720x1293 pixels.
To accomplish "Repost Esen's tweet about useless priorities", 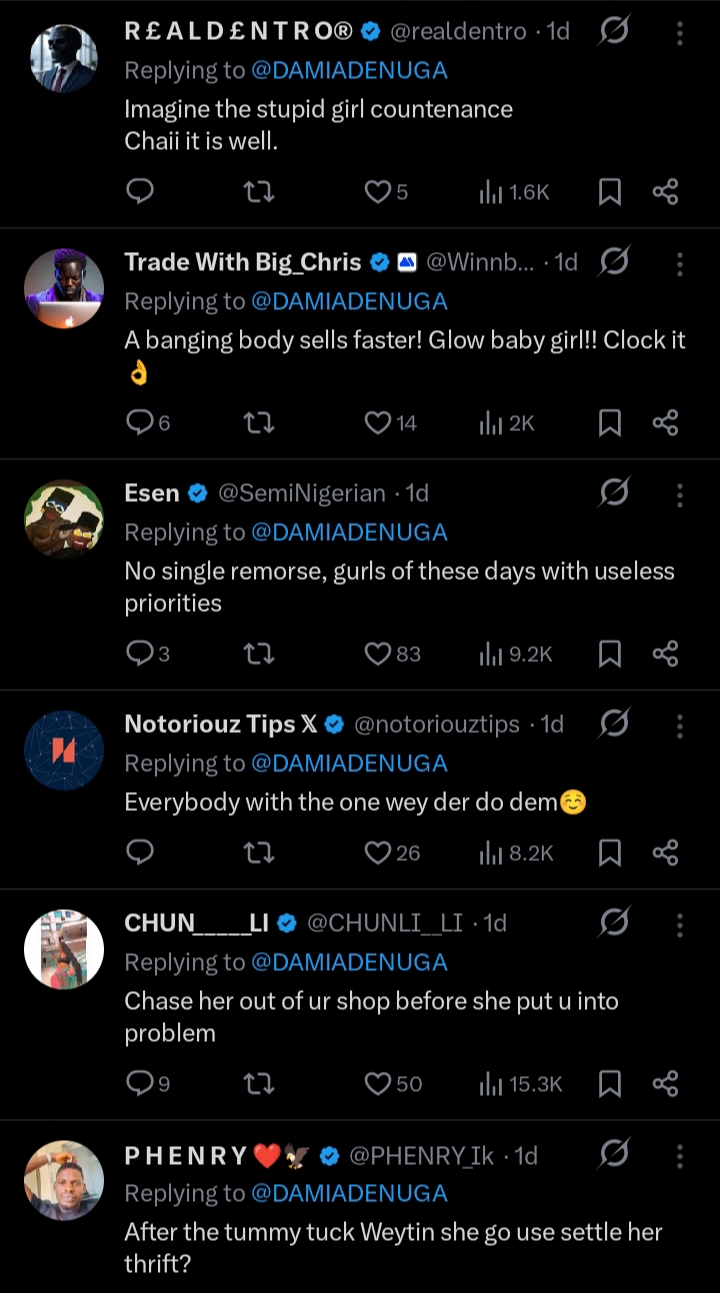I will (x=259, y=654).
